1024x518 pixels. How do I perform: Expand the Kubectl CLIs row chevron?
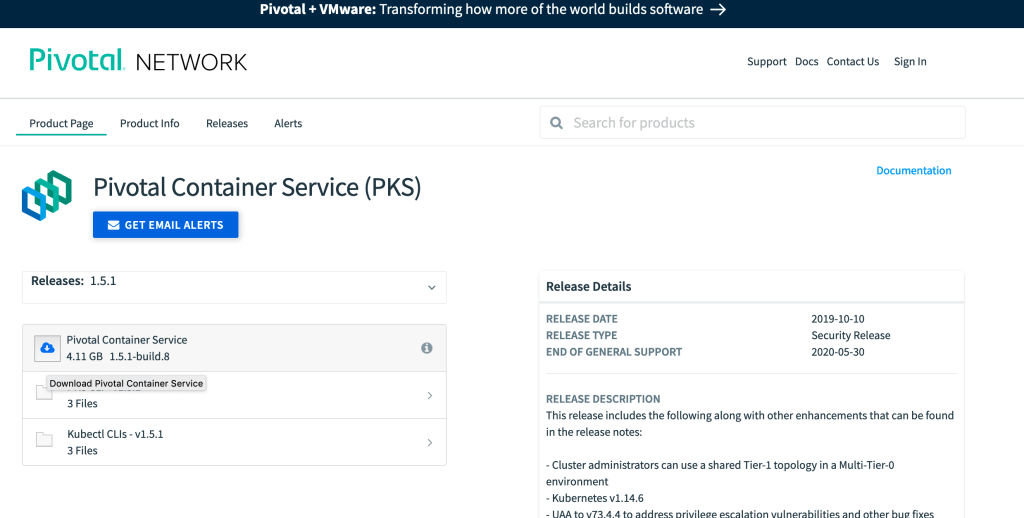click(x=429, y=442)
